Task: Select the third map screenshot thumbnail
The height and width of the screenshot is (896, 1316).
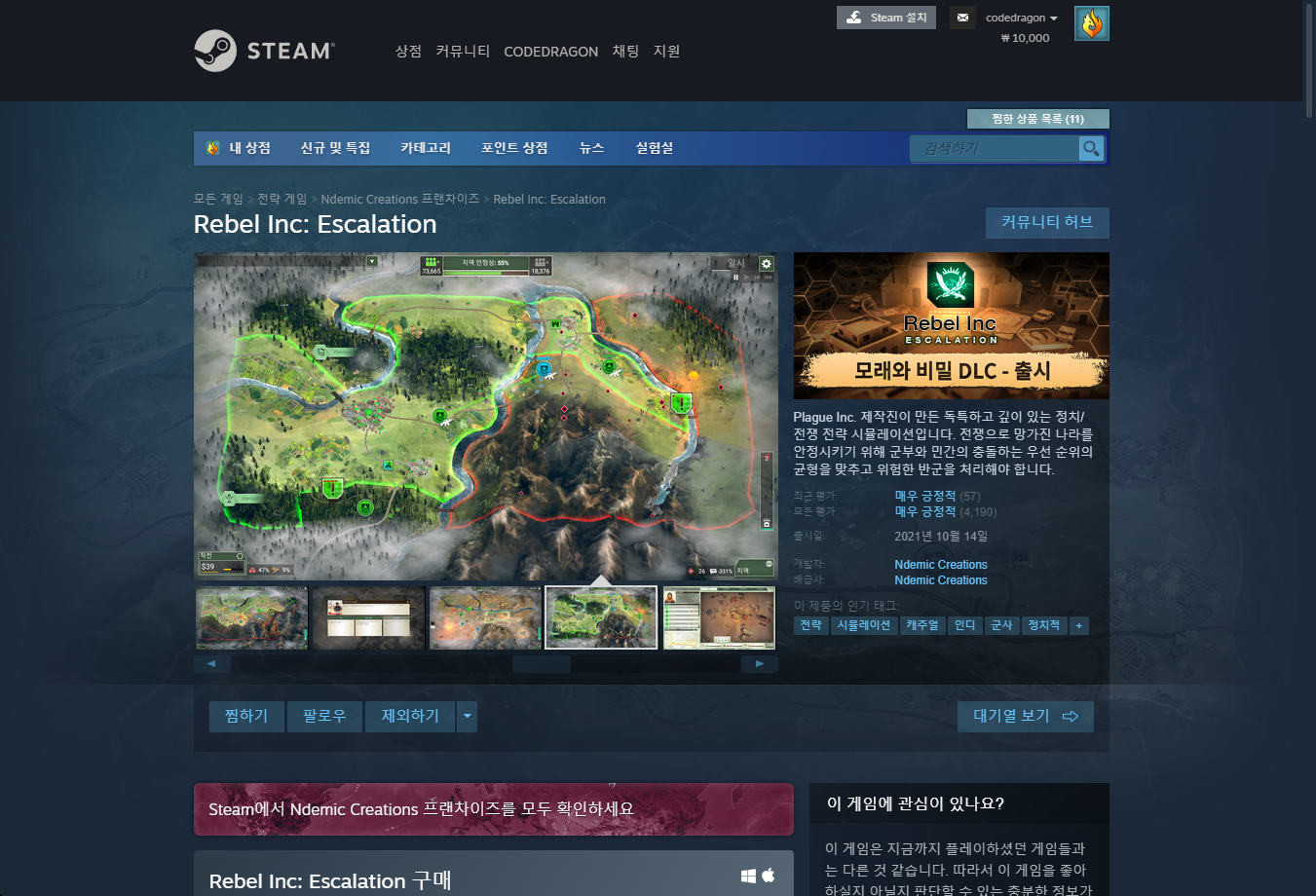Action: tap(485, 617)
